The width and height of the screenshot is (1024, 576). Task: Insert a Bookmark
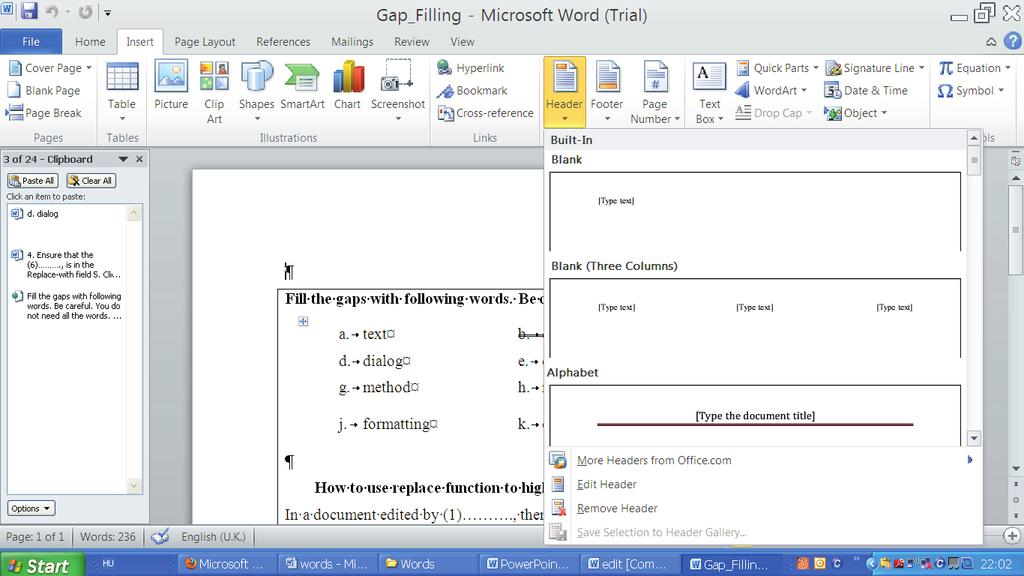[x=472, y=91]
